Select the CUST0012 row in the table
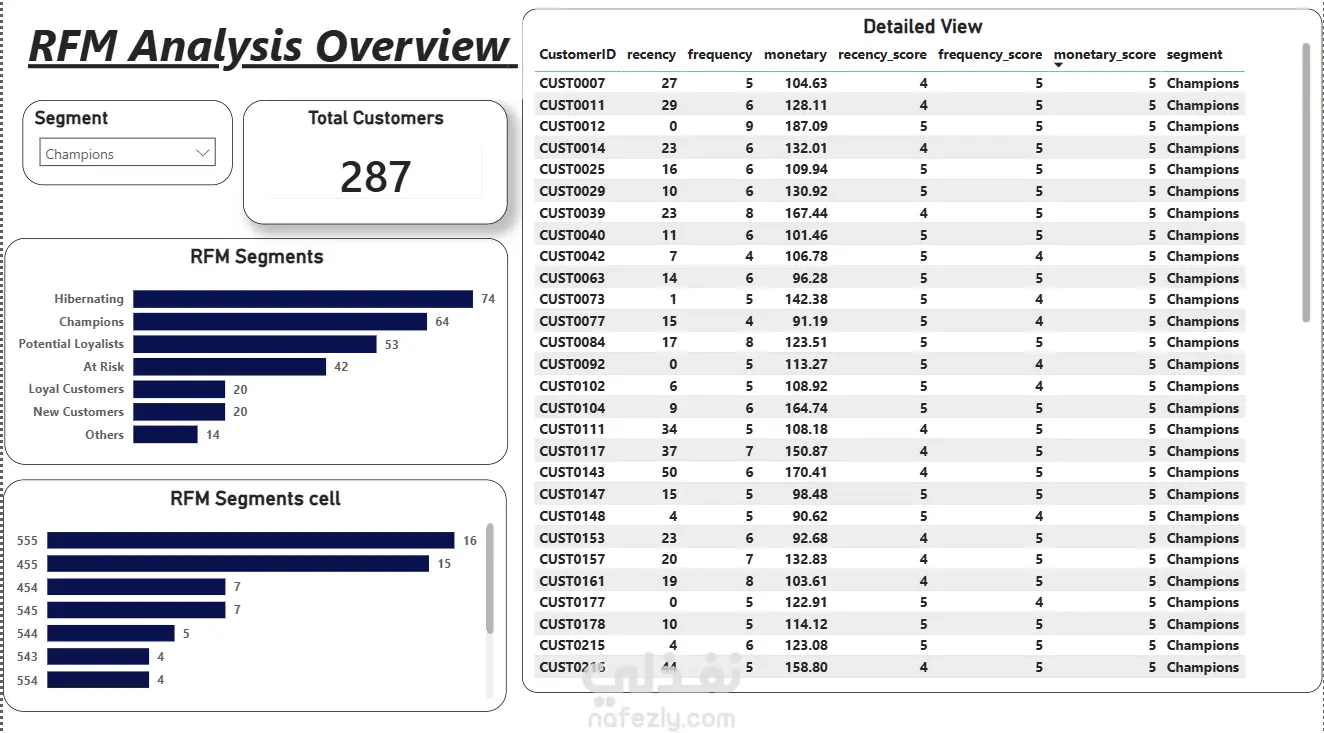This screenshot has width=1324, height=733. 889,126
